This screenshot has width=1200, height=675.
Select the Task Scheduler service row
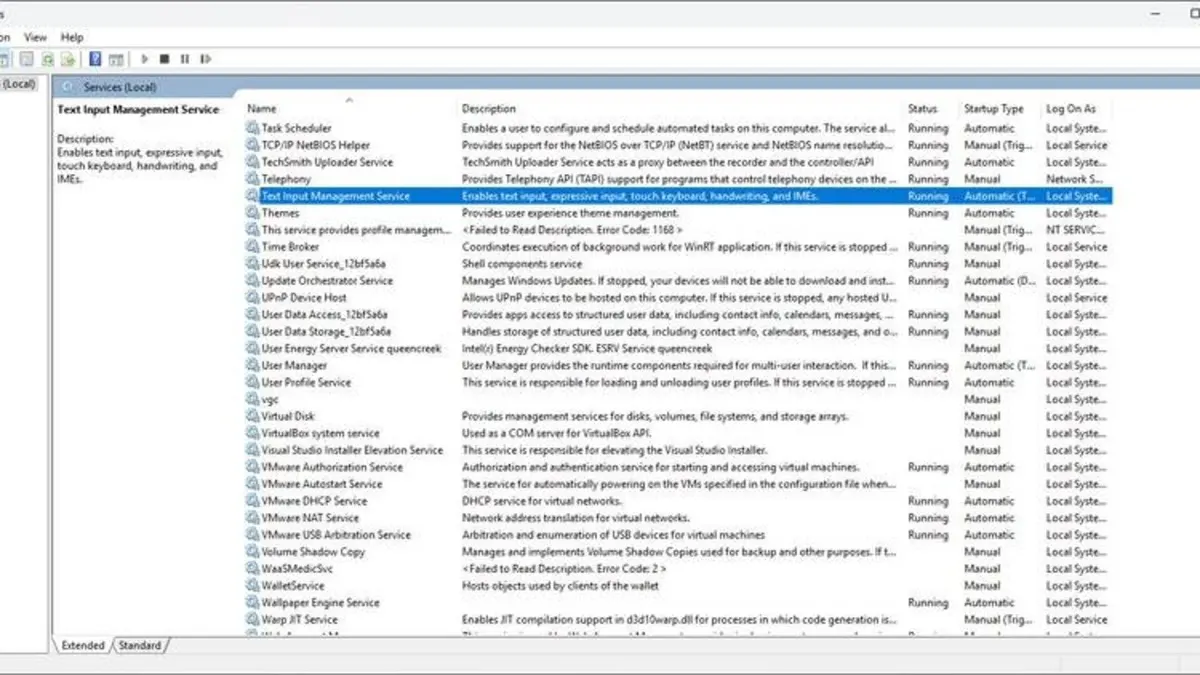[x=296, y=128]
